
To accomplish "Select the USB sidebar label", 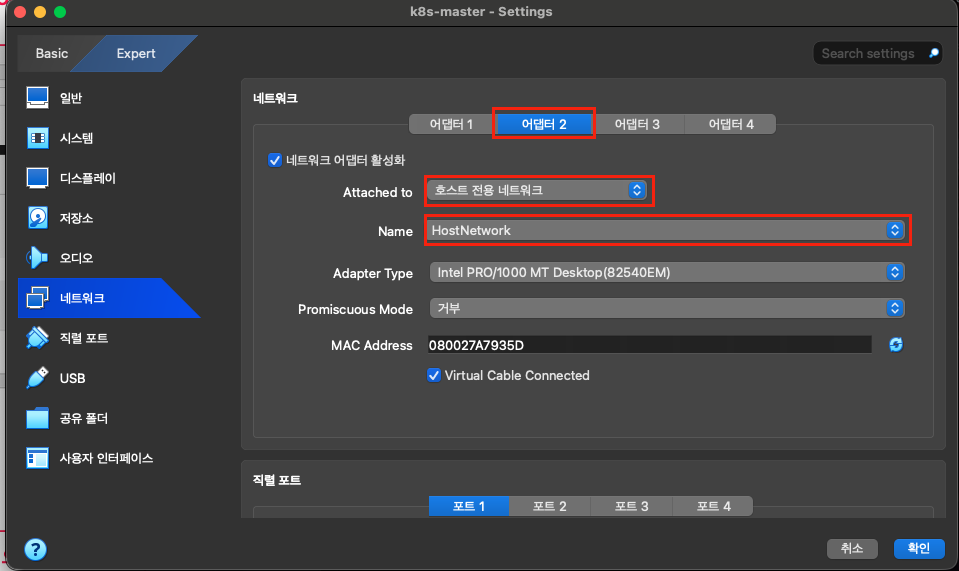I will pyautogui.click(x=72, y=378).
